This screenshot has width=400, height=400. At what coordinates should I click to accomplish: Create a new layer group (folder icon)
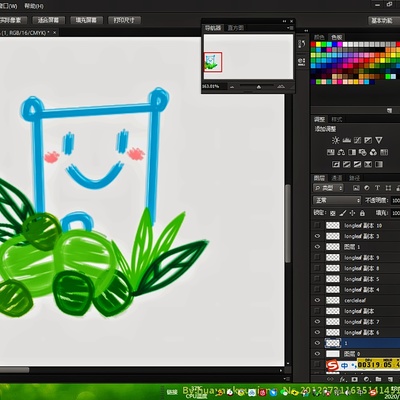(378, 379)
